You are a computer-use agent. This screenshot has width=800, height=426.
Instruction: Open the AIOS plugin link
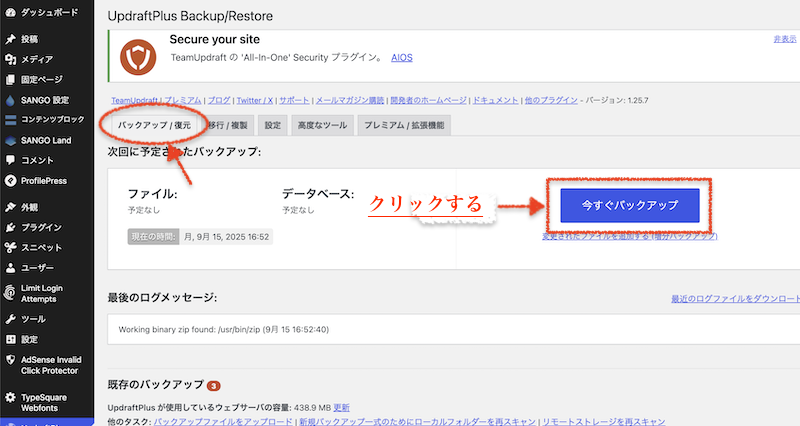[402, 58]
